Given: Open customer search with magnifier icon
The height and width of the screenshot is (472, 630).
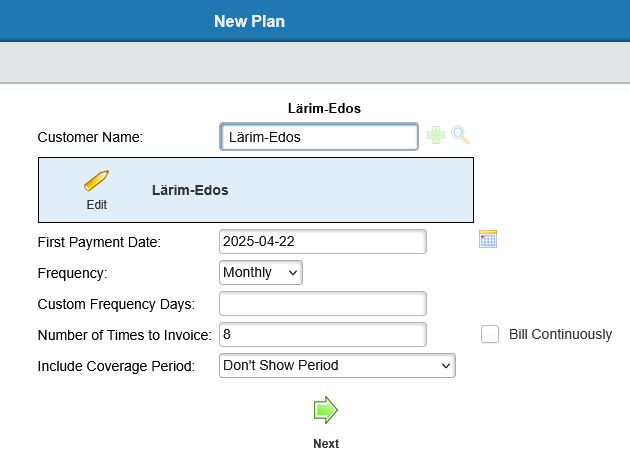Looking at the screenshot, I should coord(460,135).
